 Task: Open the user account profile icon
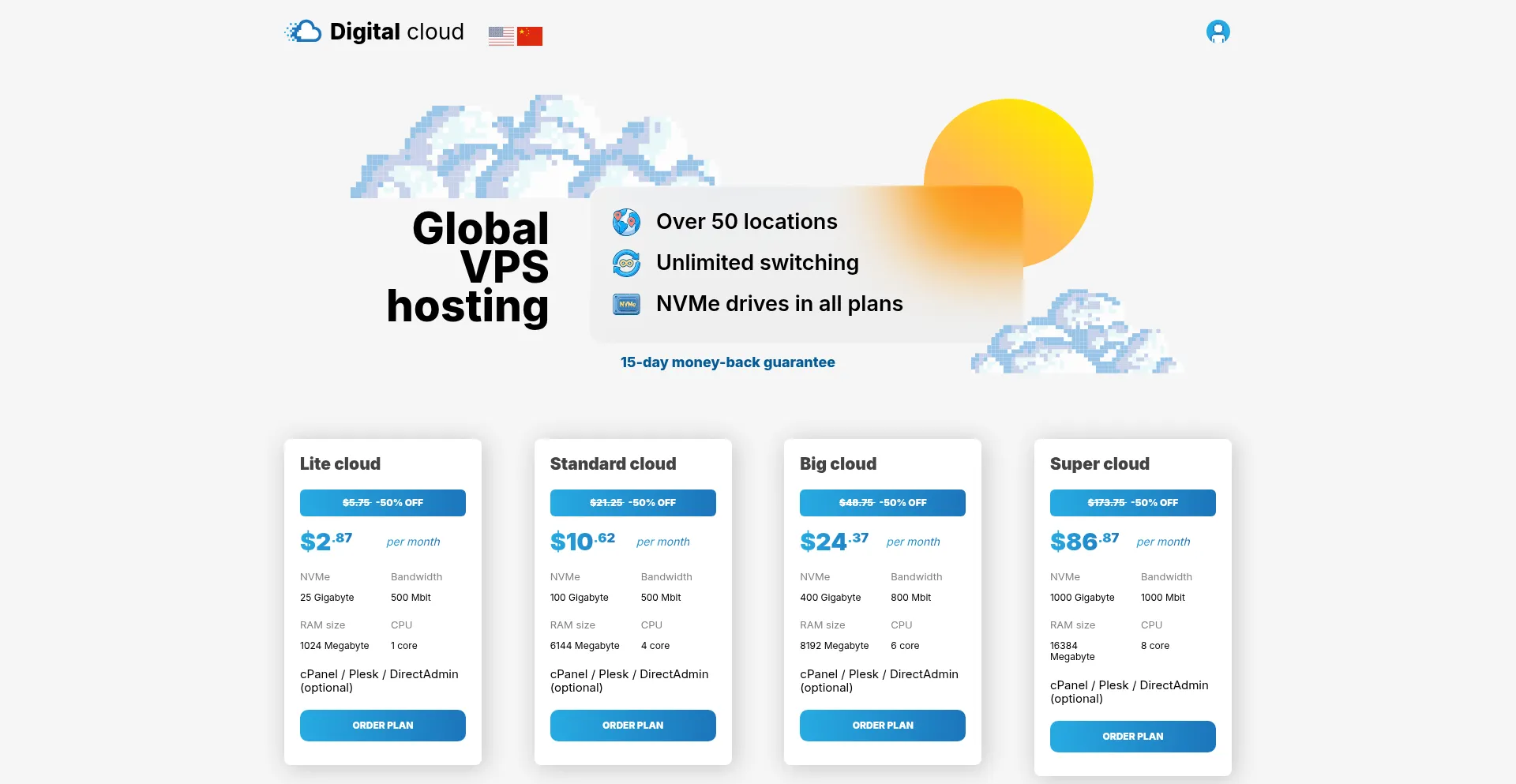pos(1218,32)
